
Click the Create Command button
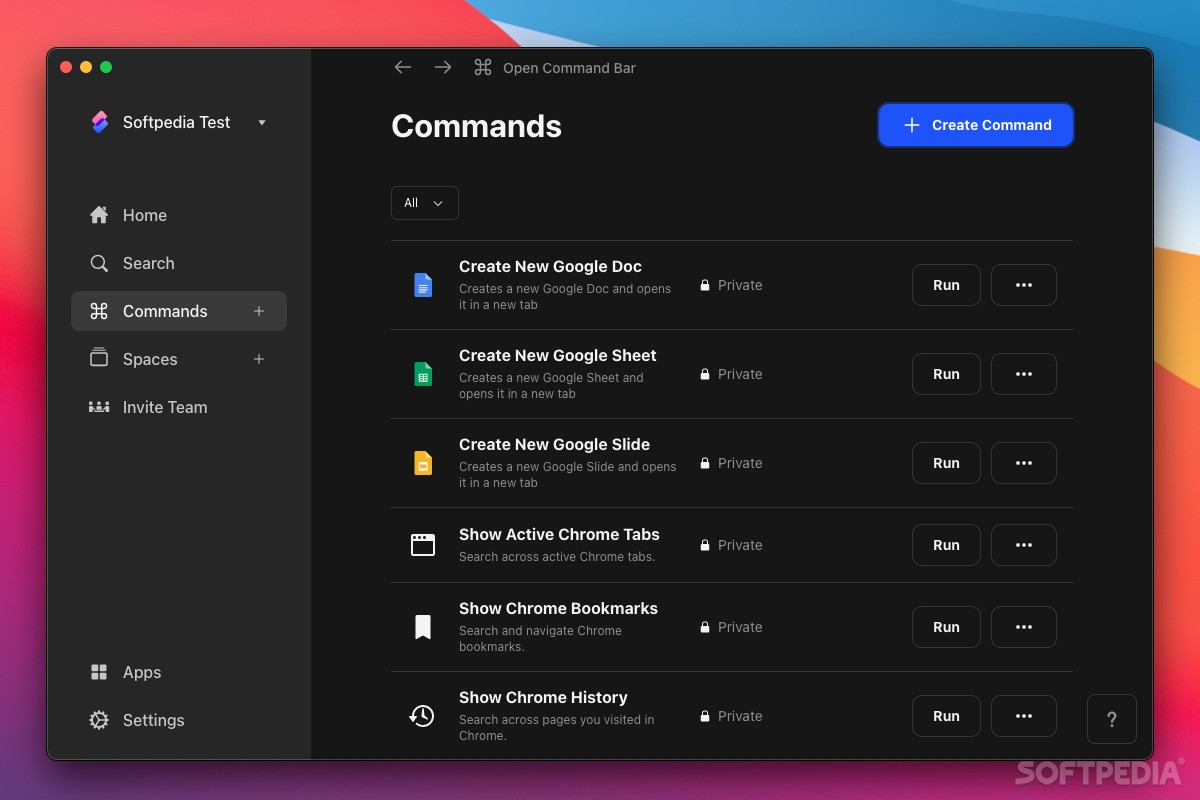[975, 124]
